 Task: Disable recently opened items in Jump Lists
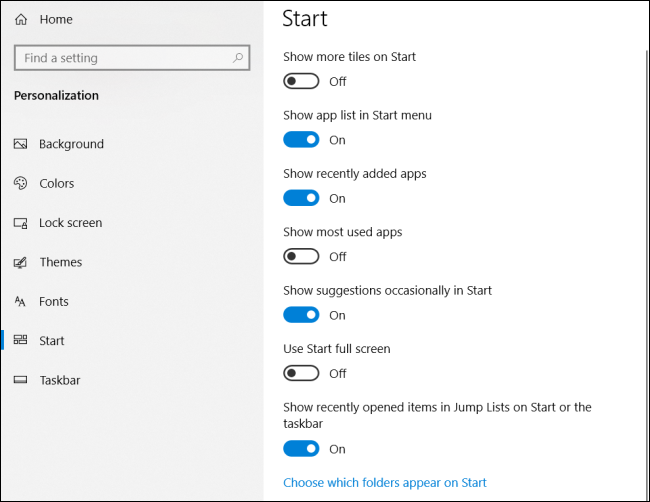(x=301, y=449)
